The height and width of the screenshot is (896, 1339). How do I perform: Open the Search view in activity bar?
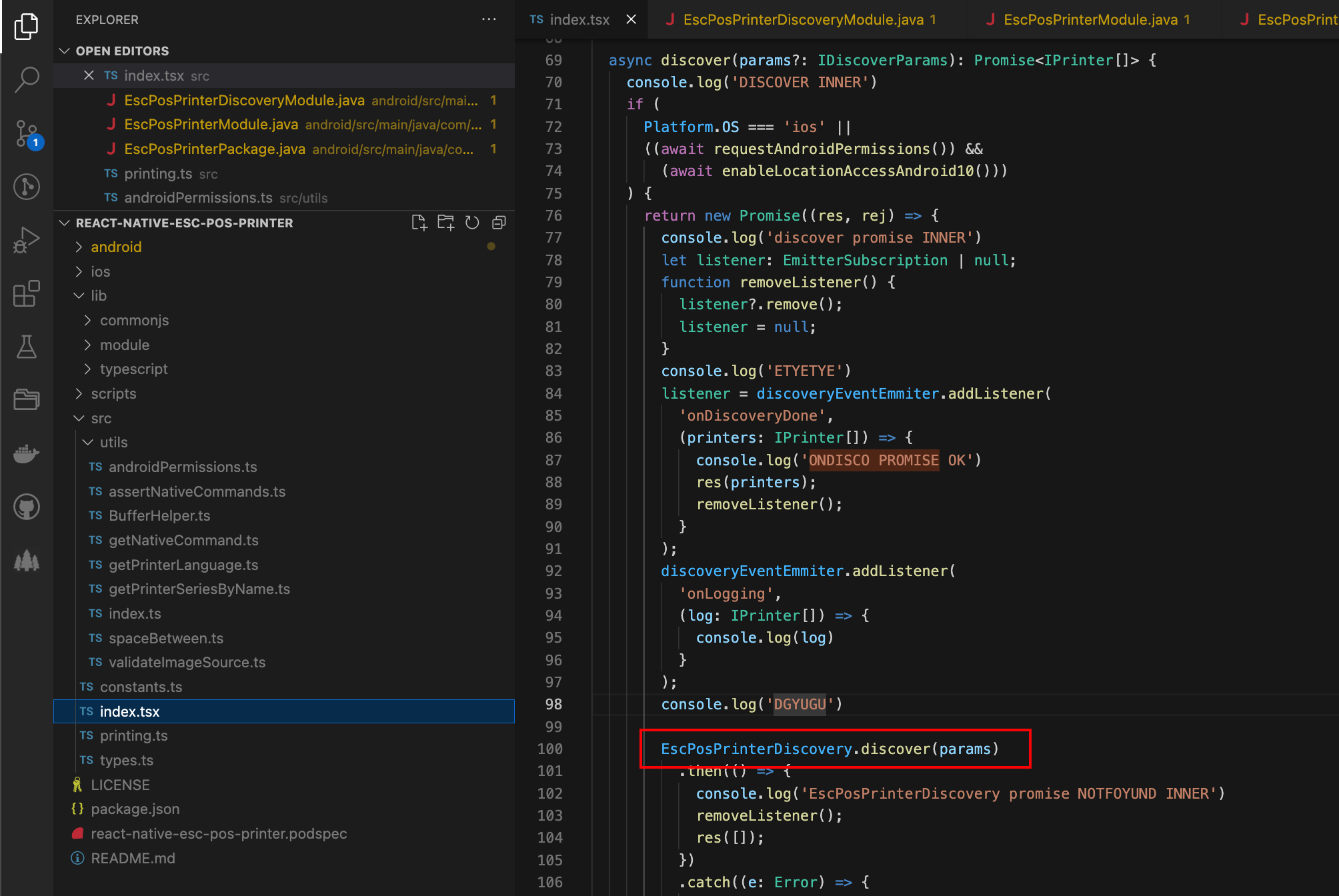(27, 79)
